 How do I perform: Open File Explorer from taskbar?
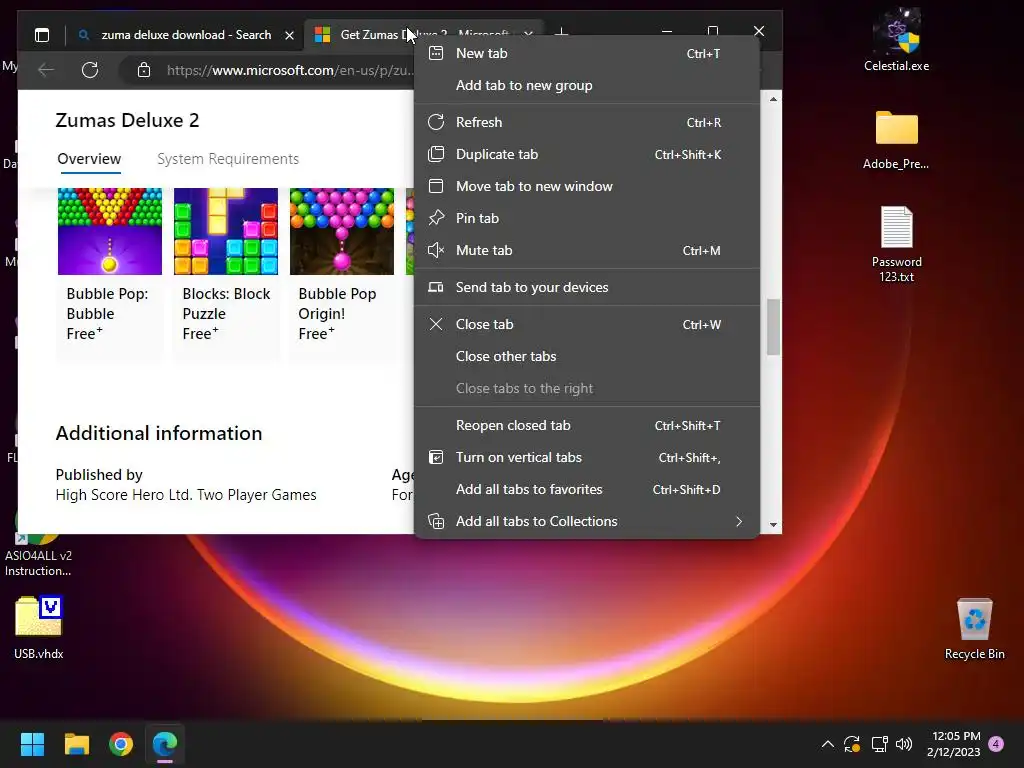click(76, 744)
